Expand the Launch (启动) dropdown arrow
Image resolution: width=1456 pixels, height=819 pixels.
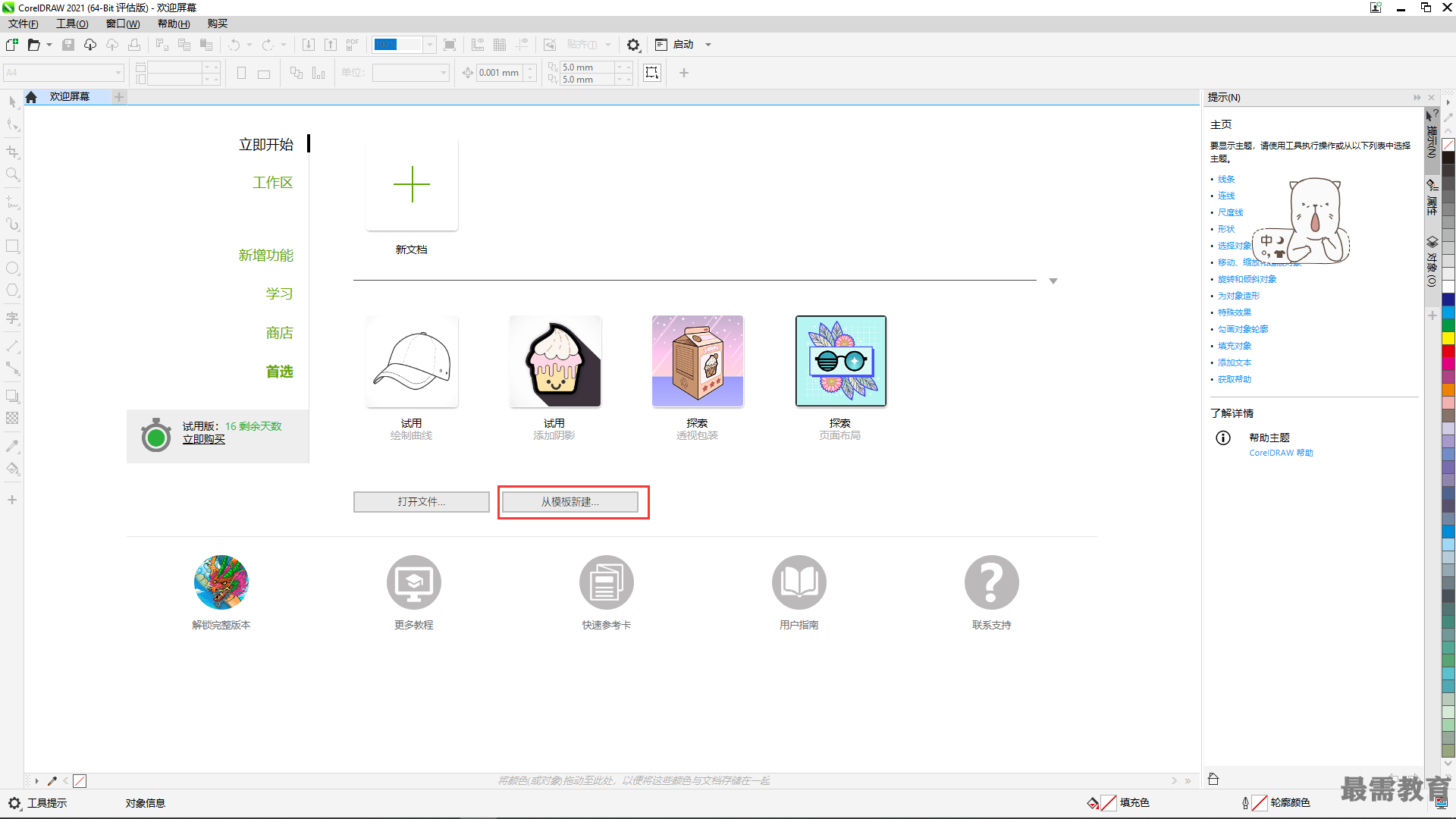coord(708,45)
